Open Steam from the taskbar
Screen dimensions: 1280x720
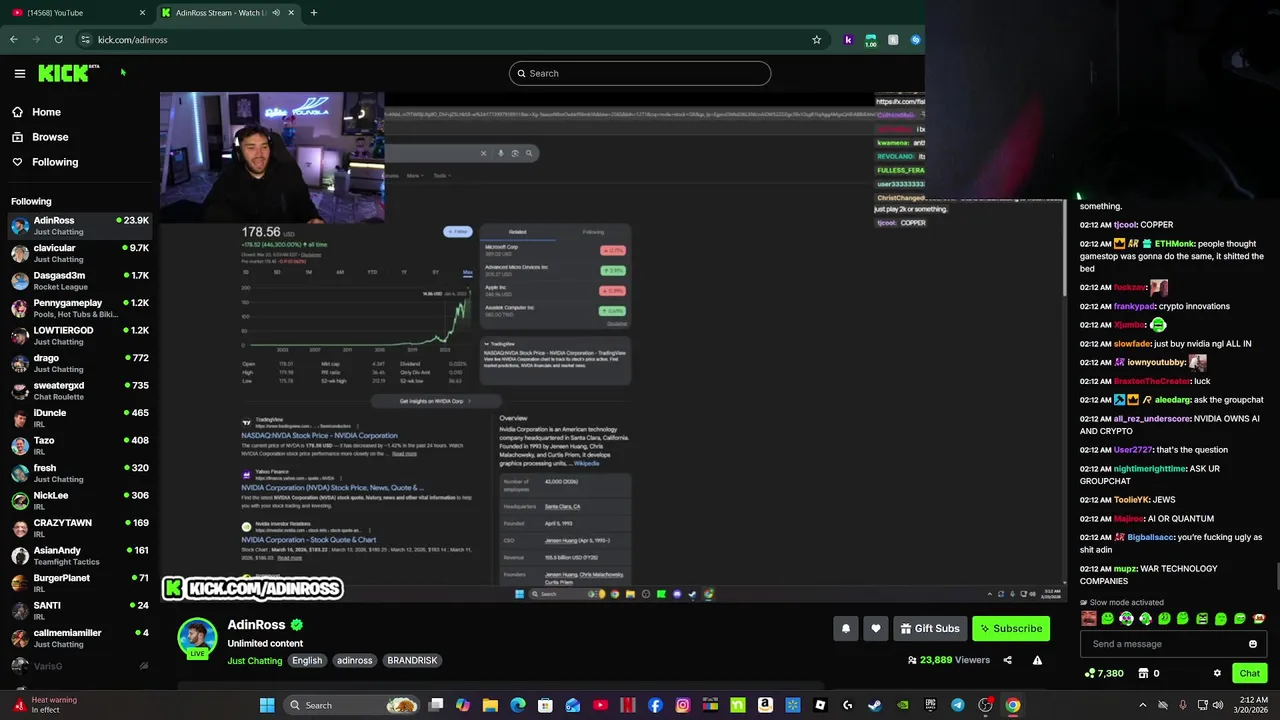[x=875, y=705]
